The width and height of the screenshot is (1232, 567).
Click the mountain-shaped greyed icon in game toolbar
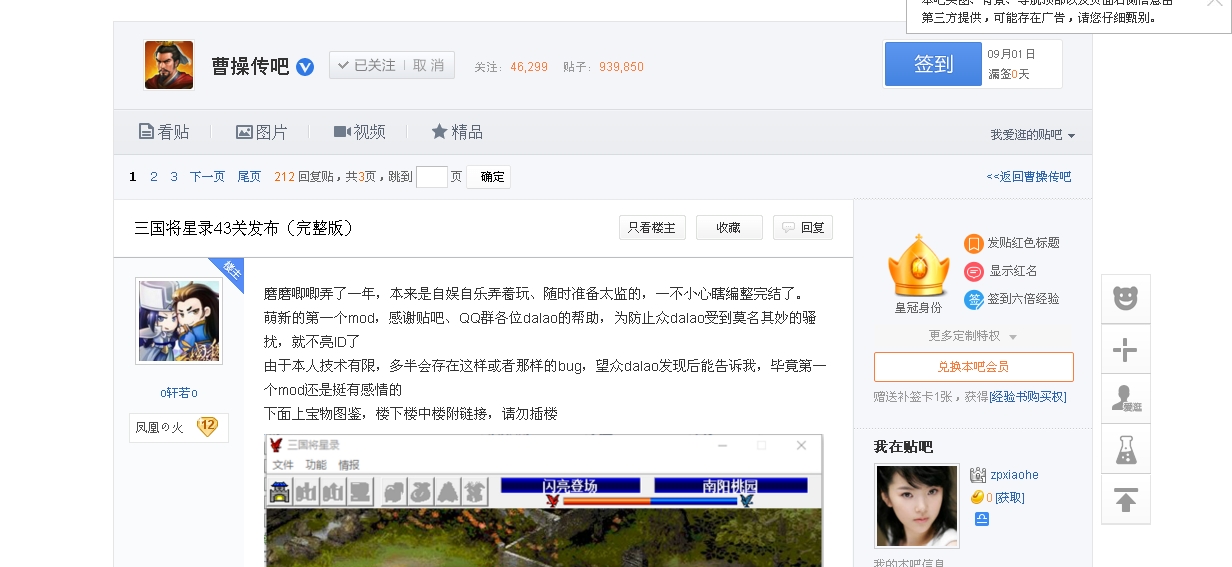coord(448,491)
